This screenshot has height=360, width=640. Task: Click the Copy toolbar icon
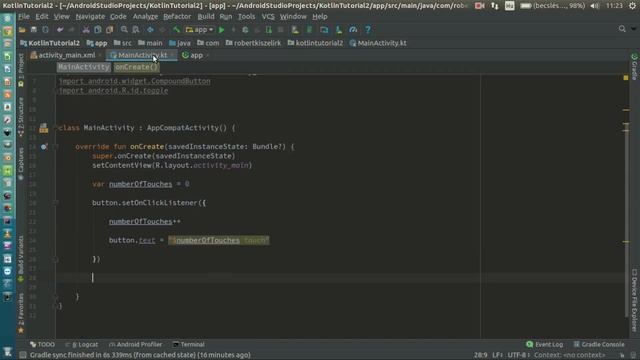coord(98,30)
